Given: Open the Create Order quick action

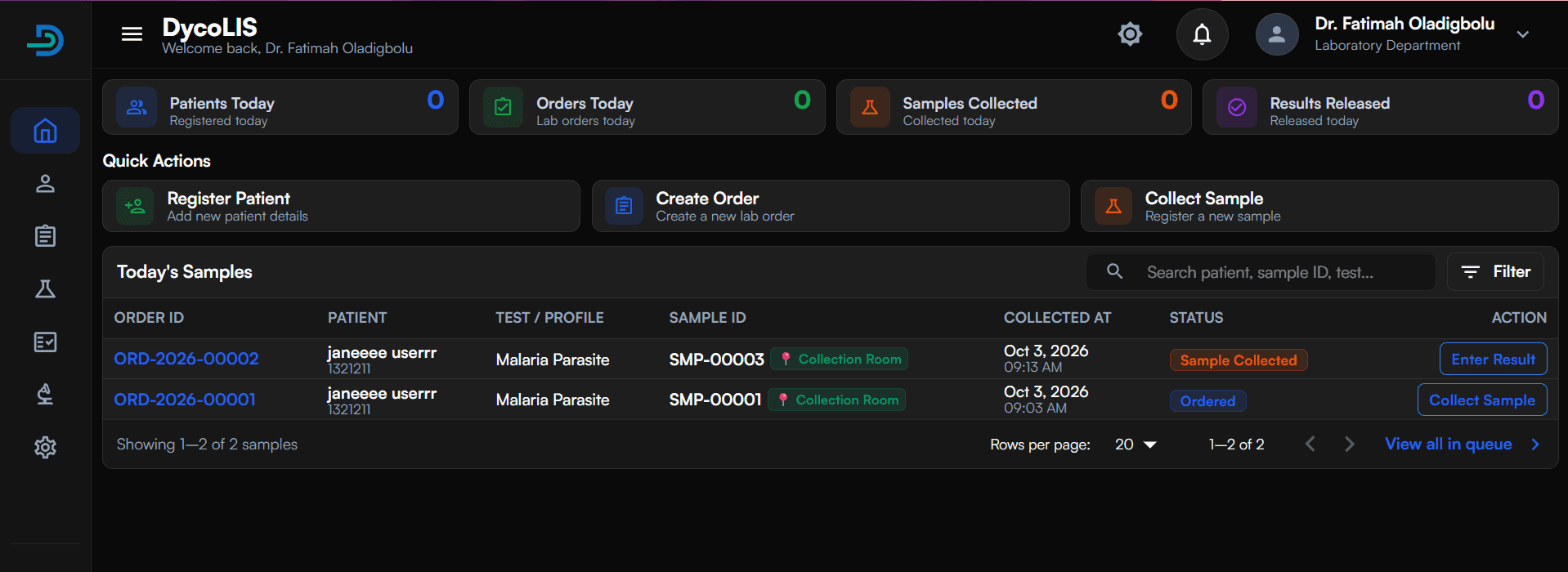Looking at the screenshot, I should 831,206.
